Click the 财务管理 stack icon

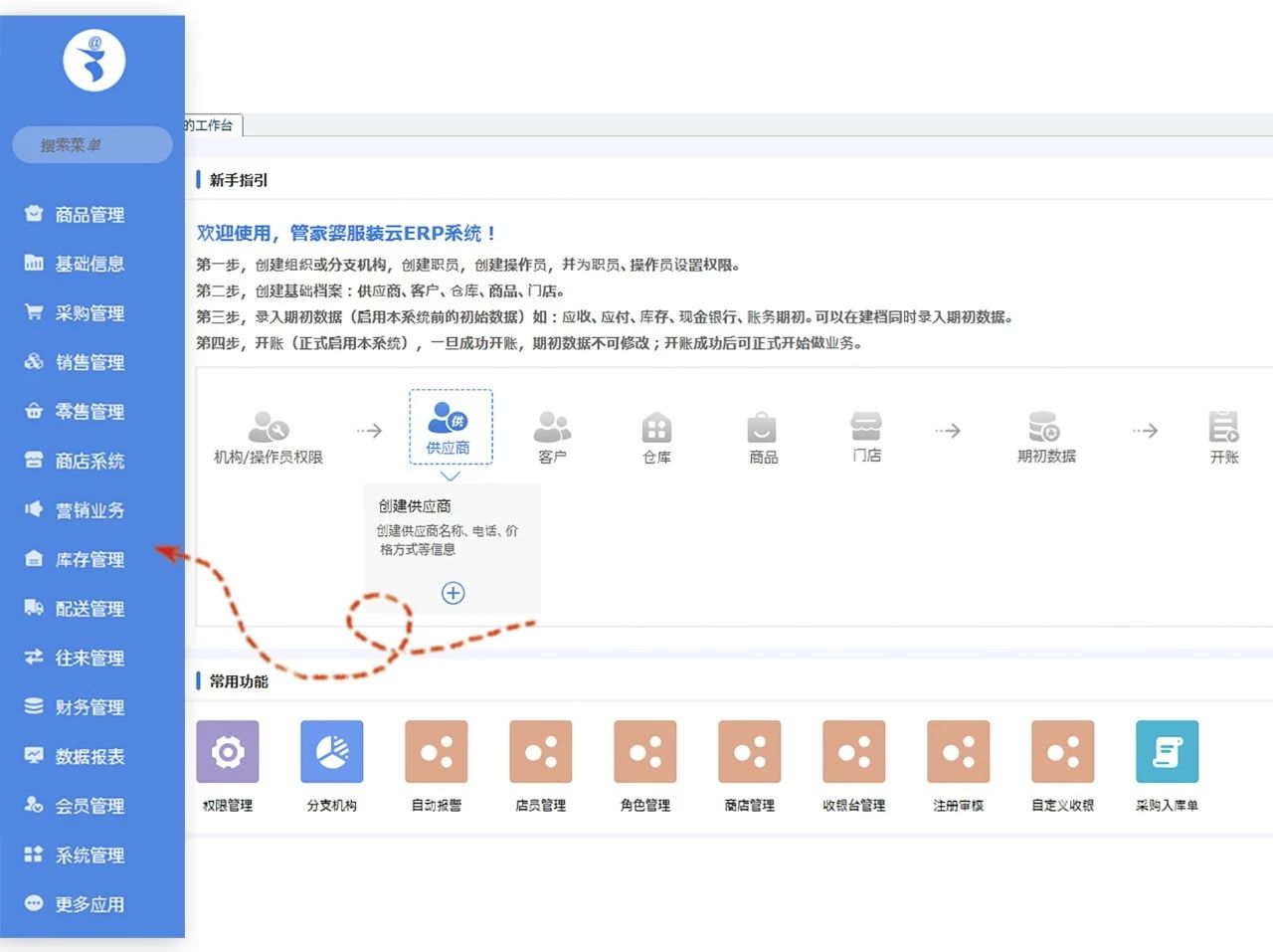tap(34, 706)
